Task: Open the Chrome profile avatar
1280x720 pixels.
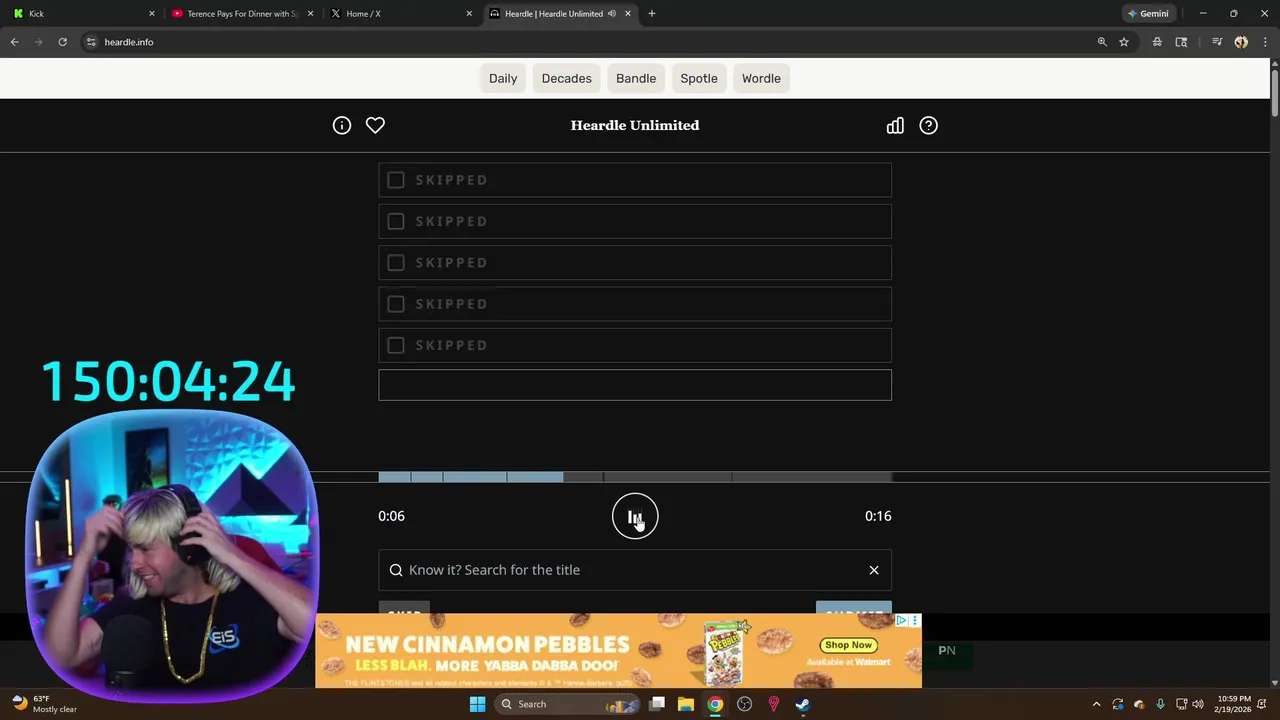Action: (x=1241, y=42)
